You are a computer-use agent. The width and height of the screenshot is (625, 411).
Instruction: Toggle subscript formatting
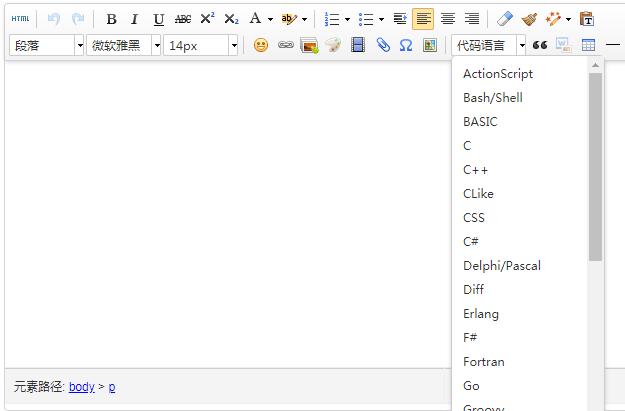click(231, 19)
